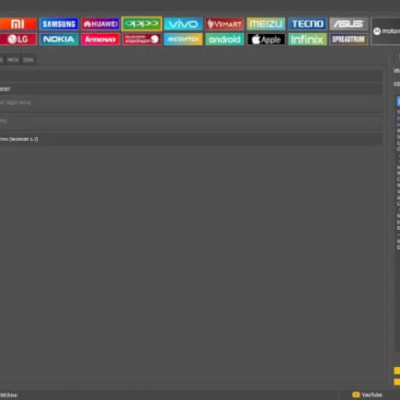The width and height of the screenshot is (400, 400).
Task: Switch to the DIAG tab
Action: coord(28,60)
